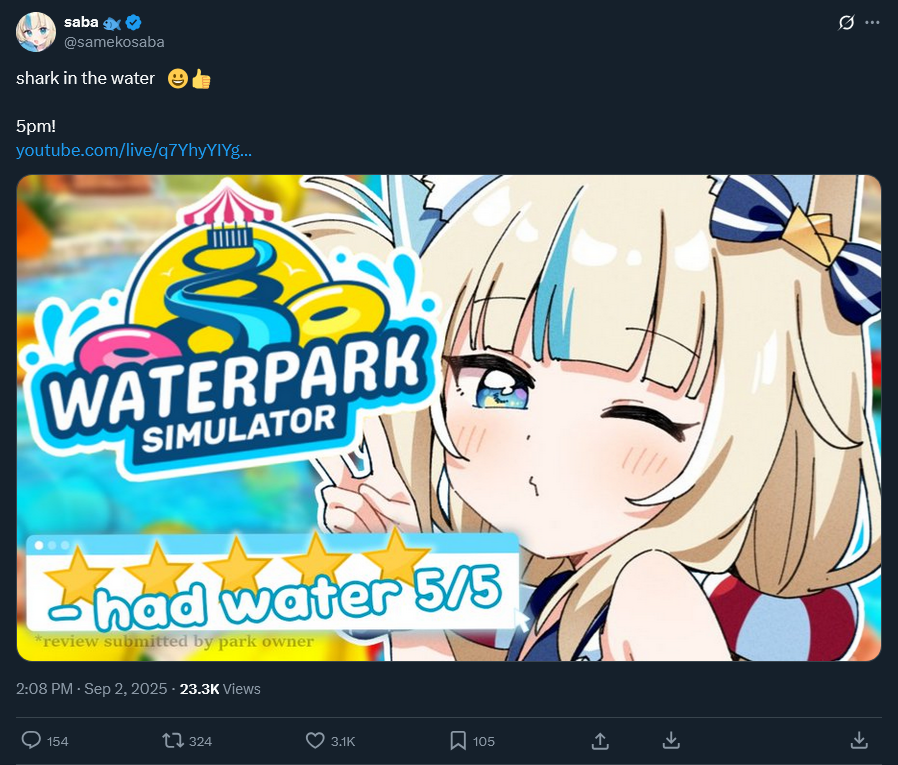Click the 3.1K likes count
Image resolution: width=898 pixels, height=765 pixels.
[343, 742]
